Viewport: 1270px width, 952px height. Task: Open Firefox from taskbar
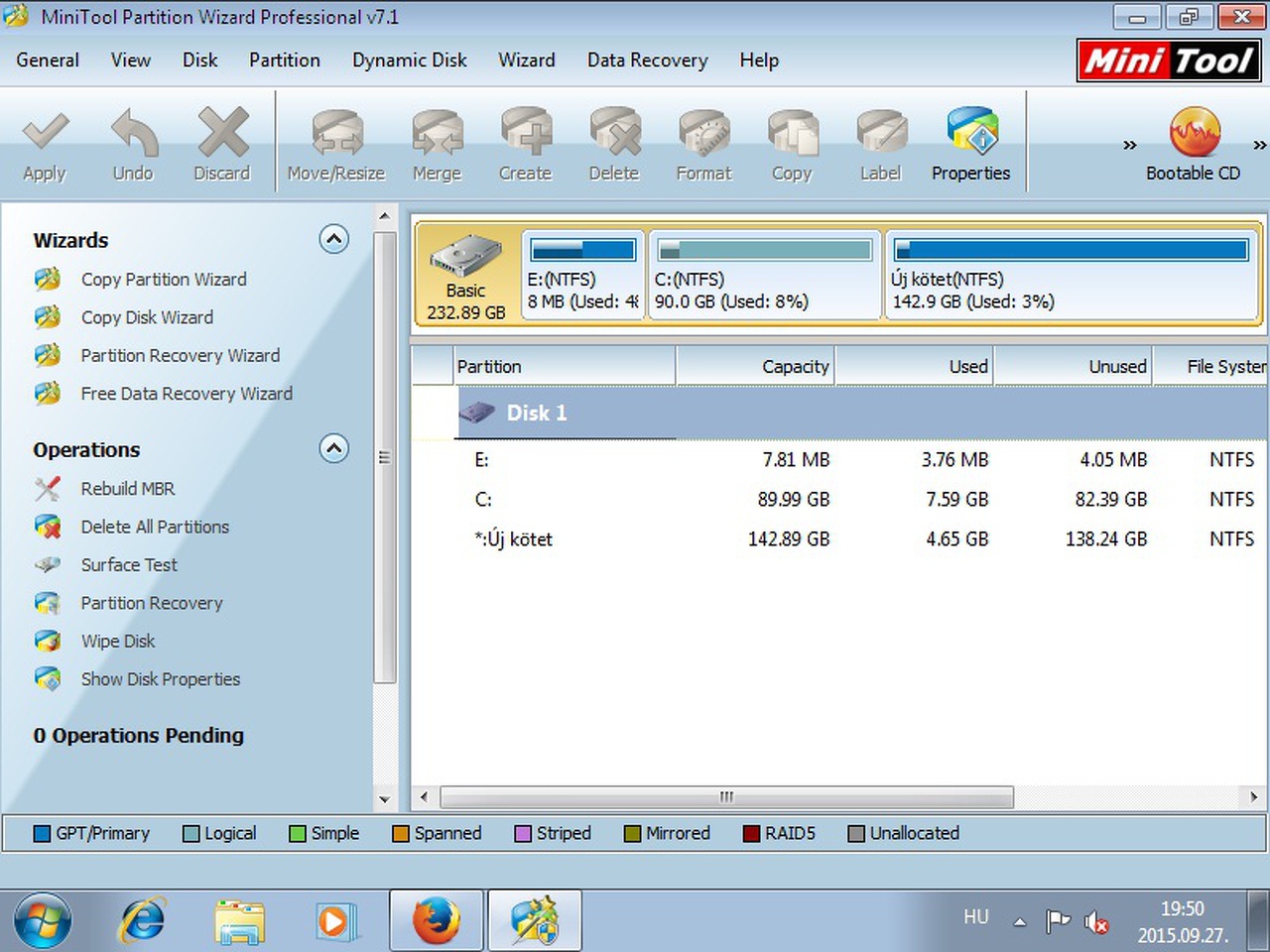[437, 921]
